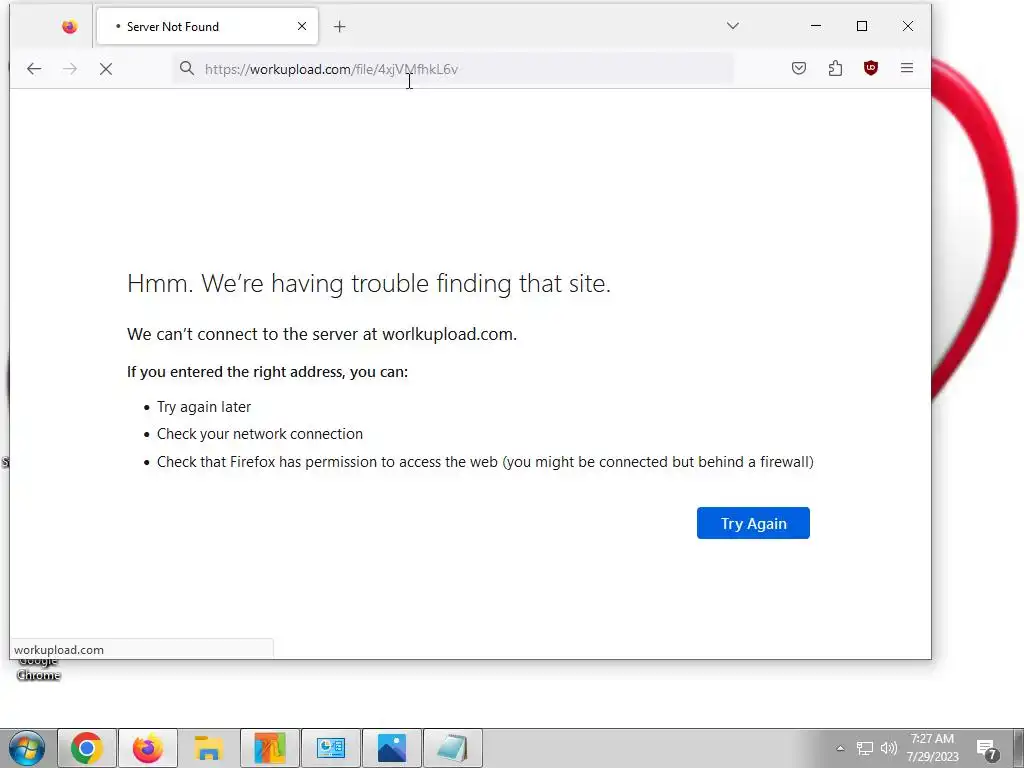Close the Server Not Found tab
Screen dimensions: 1024x768
(302, 26)
